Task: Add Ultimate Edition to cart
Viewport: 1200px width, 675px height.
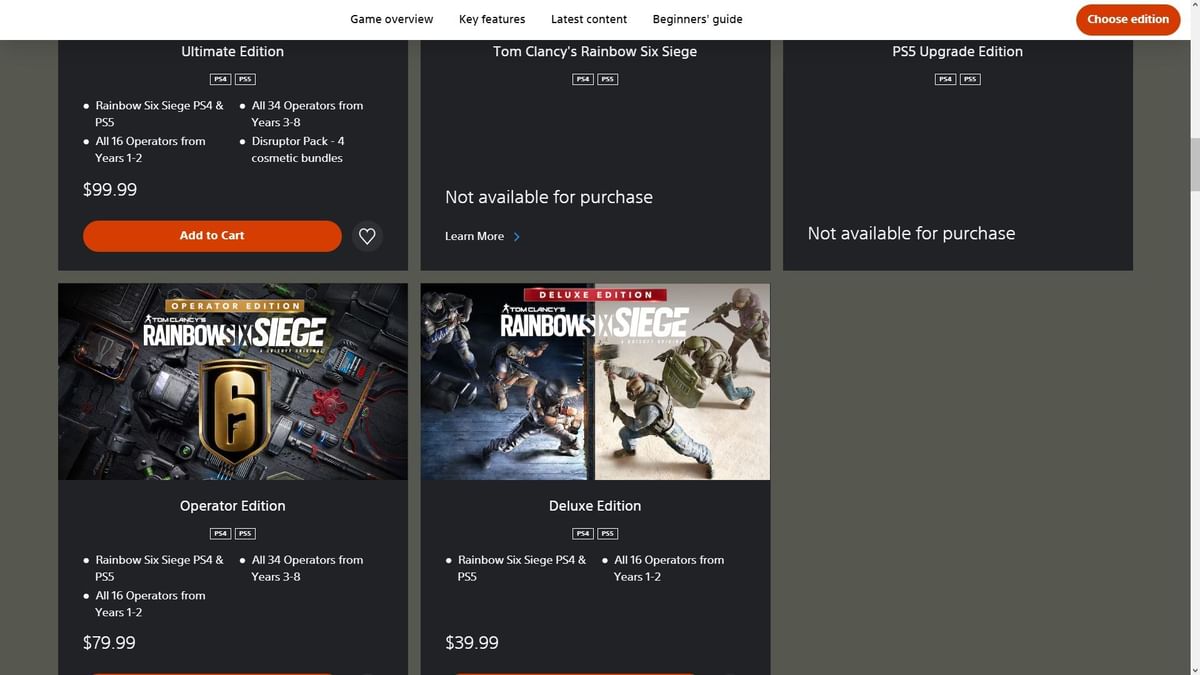Action: [212, 235]
